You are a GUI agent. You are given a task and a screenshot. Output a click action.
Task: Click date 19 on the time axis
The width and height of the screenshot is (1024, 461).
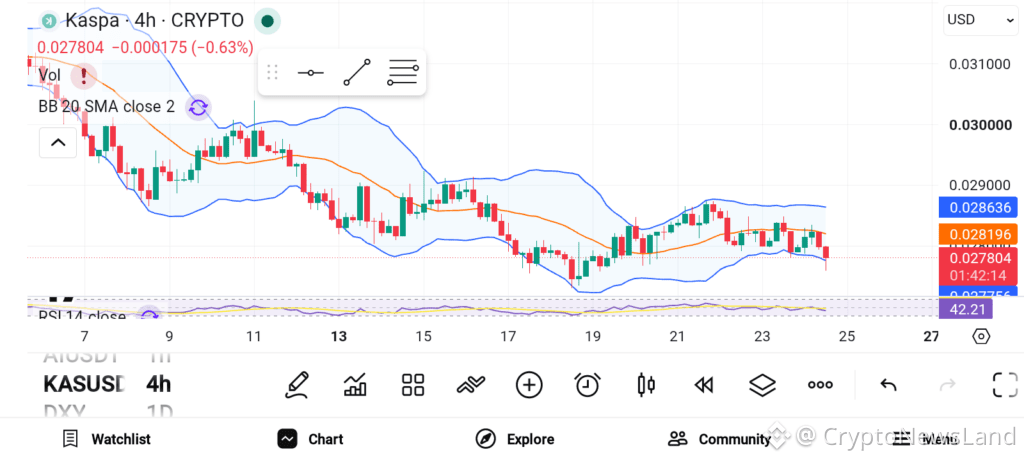592,336
